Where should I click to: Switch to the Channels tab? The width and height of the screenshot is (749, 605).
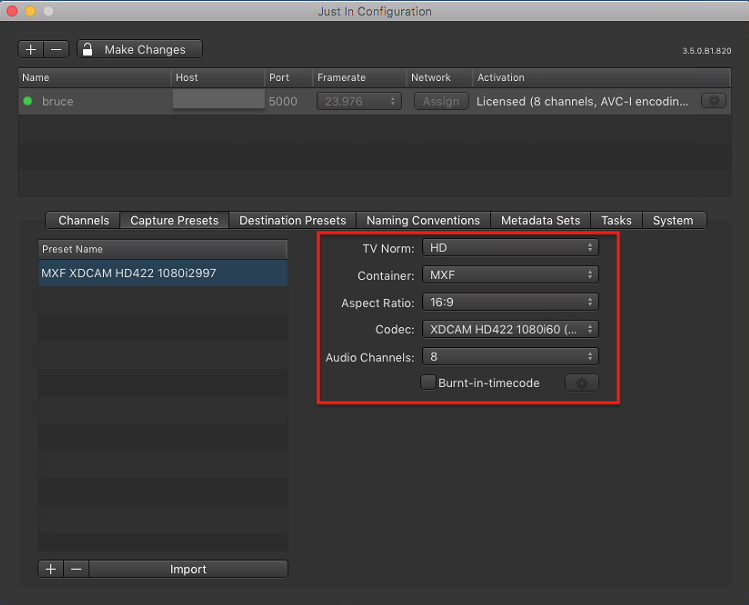[83, 220]
